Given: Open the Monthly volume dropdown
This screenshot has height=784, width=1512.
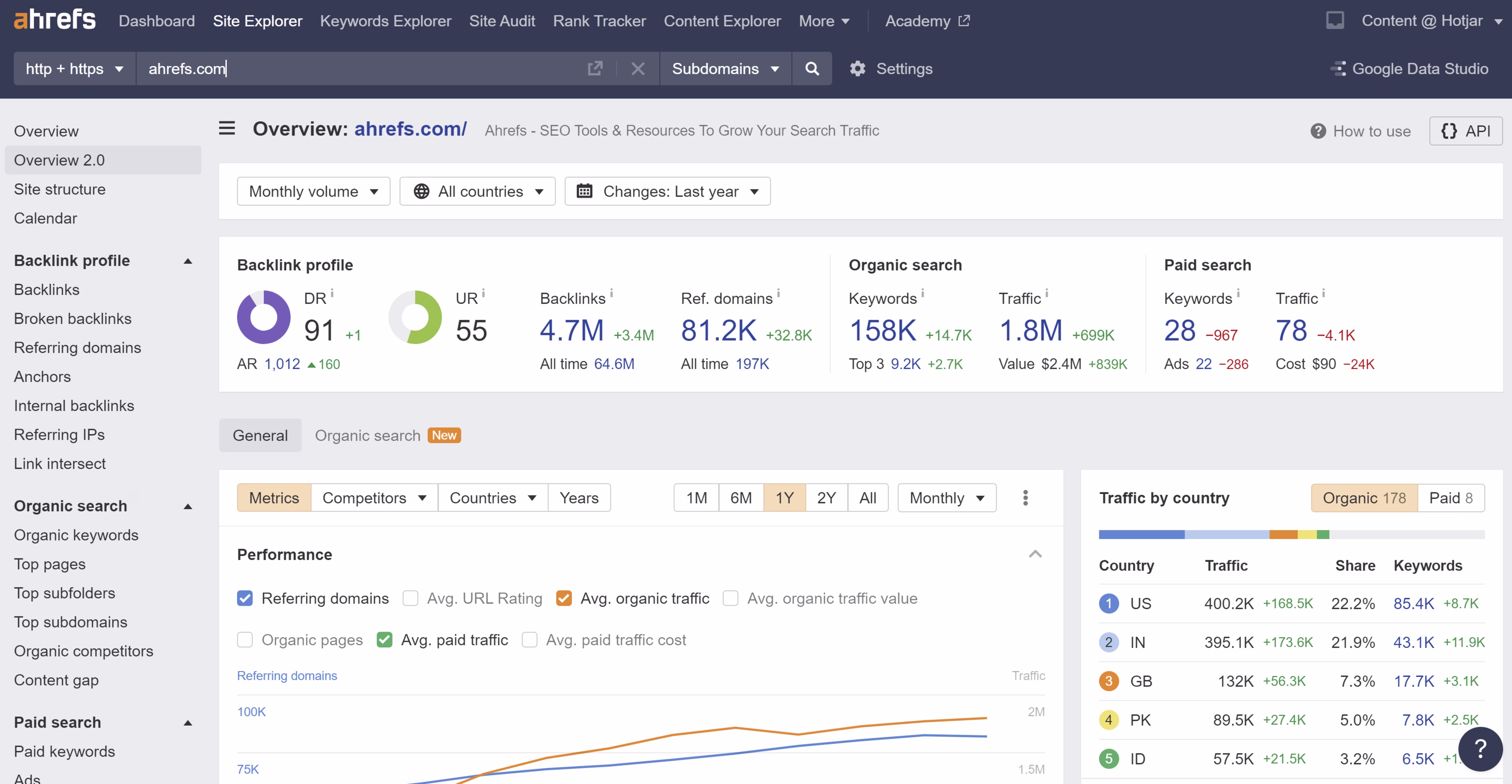Looking at the screenshot, I should coord(313,191).
